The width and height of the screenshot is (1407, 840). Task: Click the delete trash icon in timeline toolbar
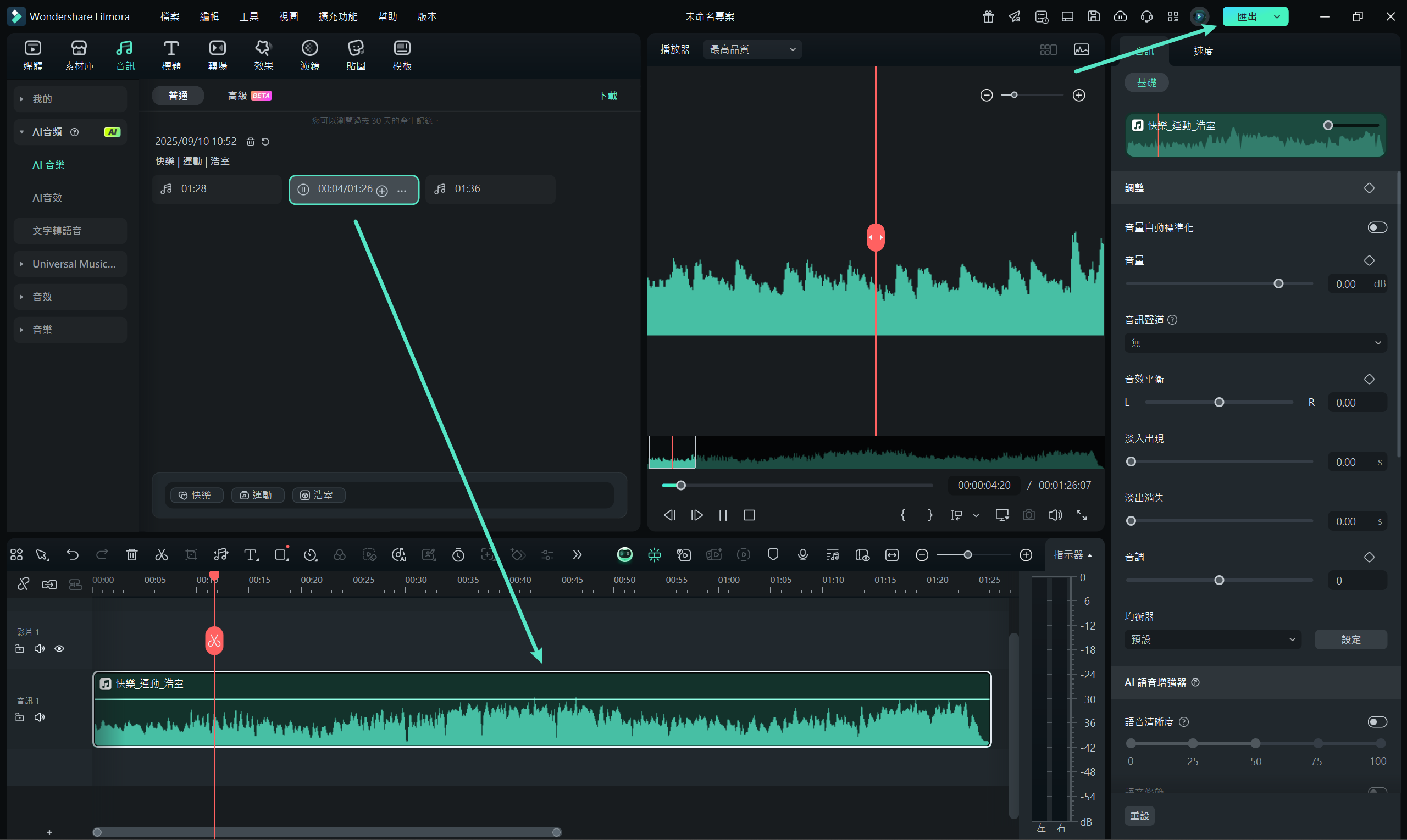(x=132, y=555)
